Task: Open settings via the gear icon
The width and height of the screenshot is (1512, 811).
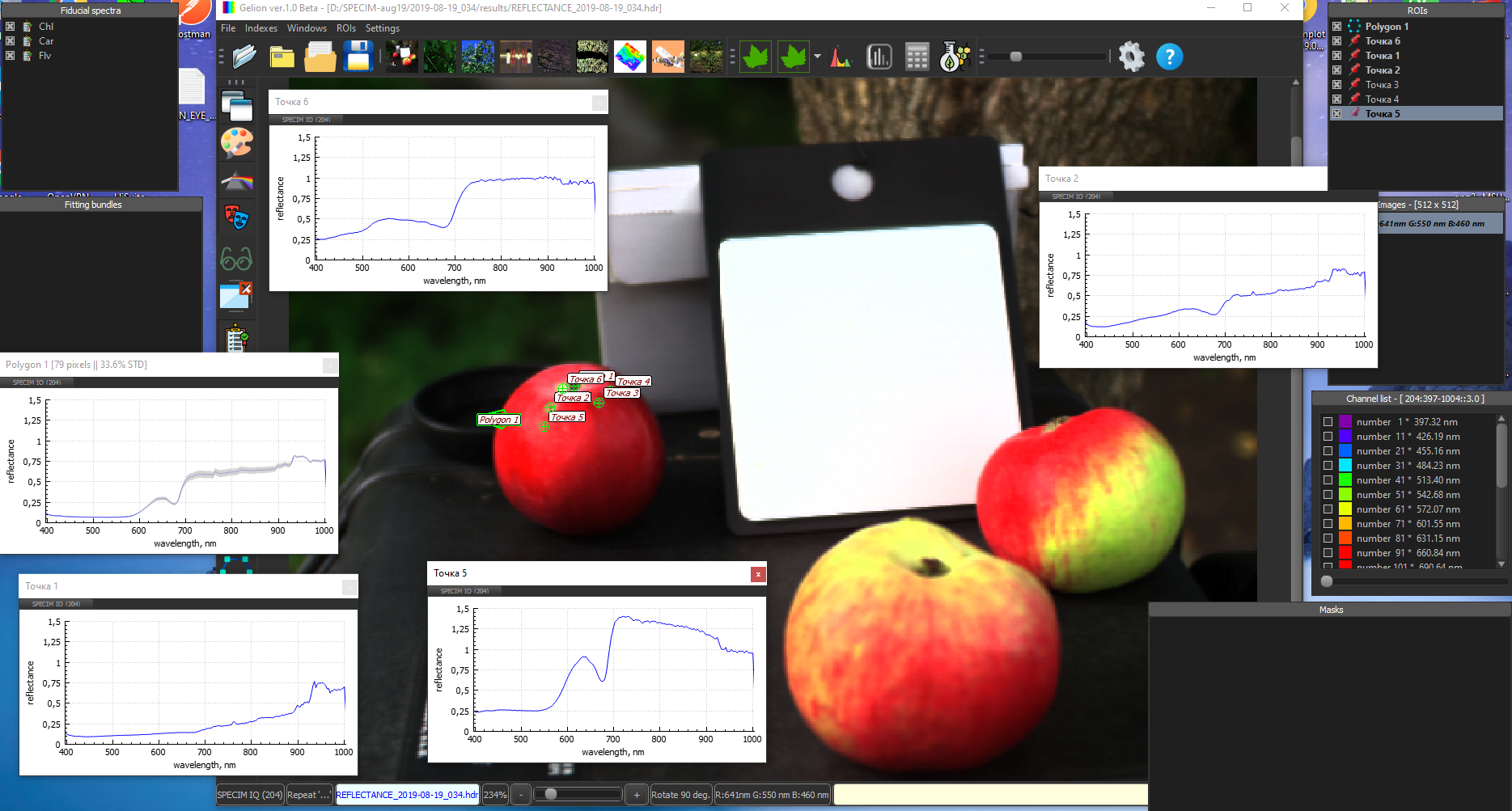Action: coord(1131,57)
